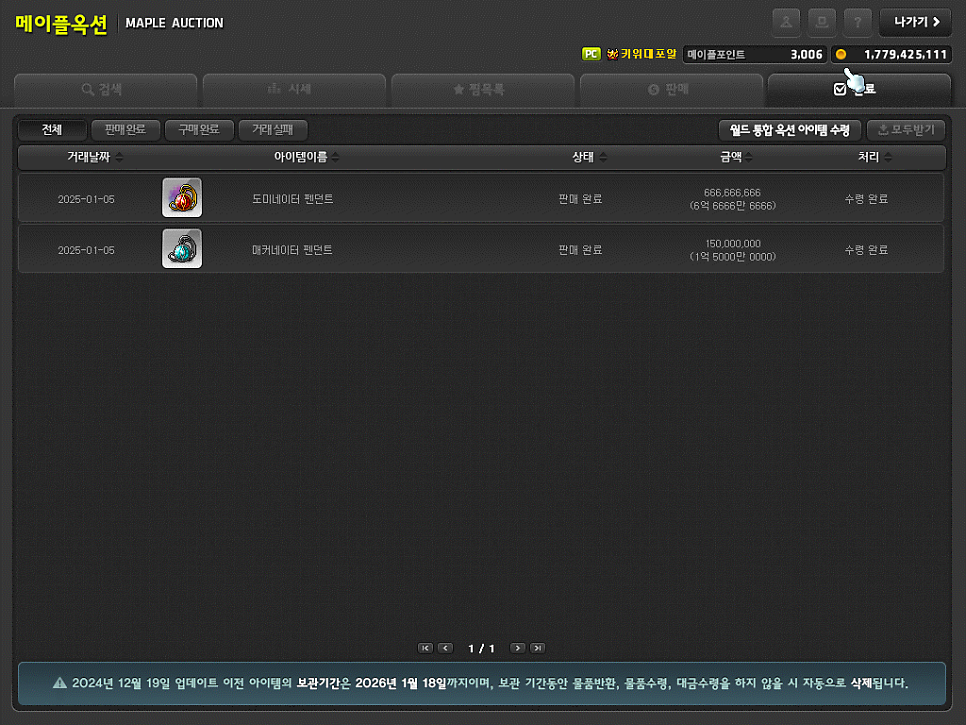This screenshot has width=966, height=725.
Task: Click 월드 통합 옥션 아이템 수령 button
Action: click(789, 130)
